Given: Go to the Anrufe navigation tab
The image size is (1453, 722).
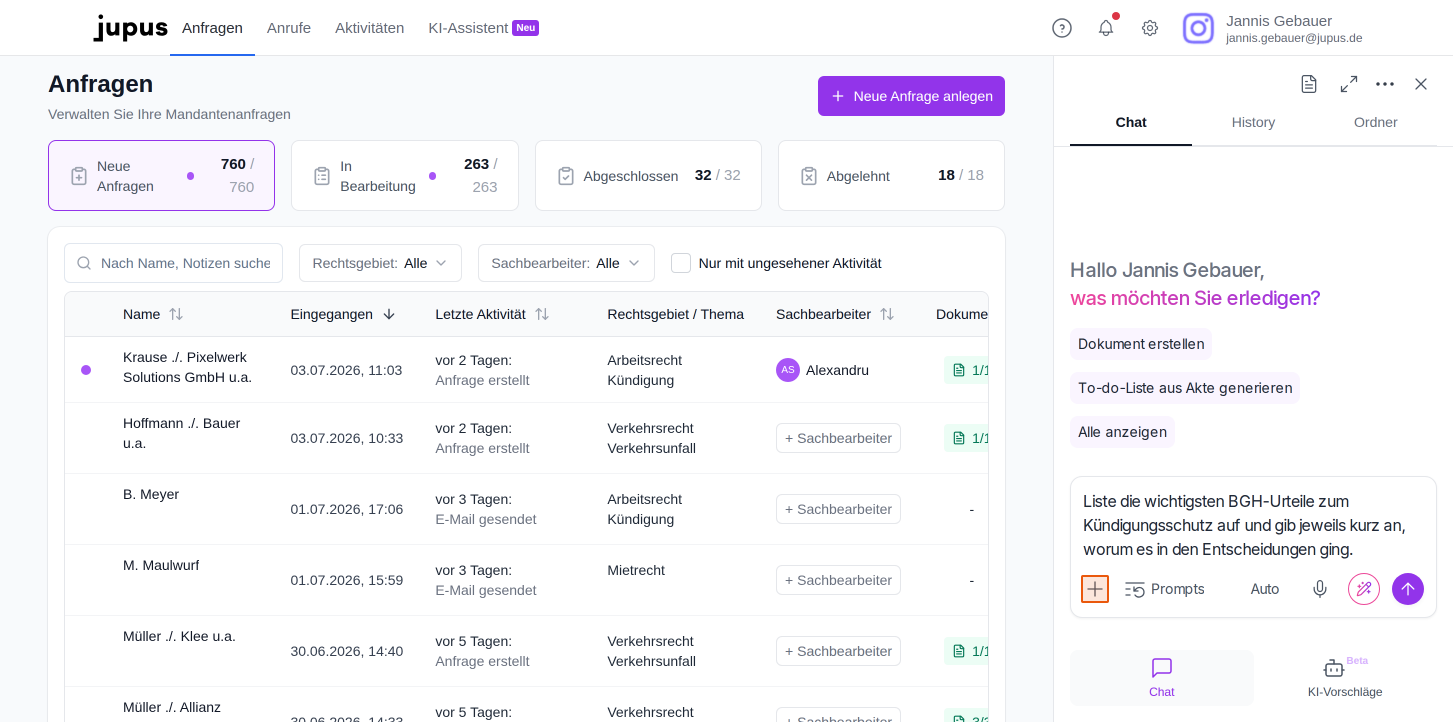Looking at the screenshot, I should 289,28.
